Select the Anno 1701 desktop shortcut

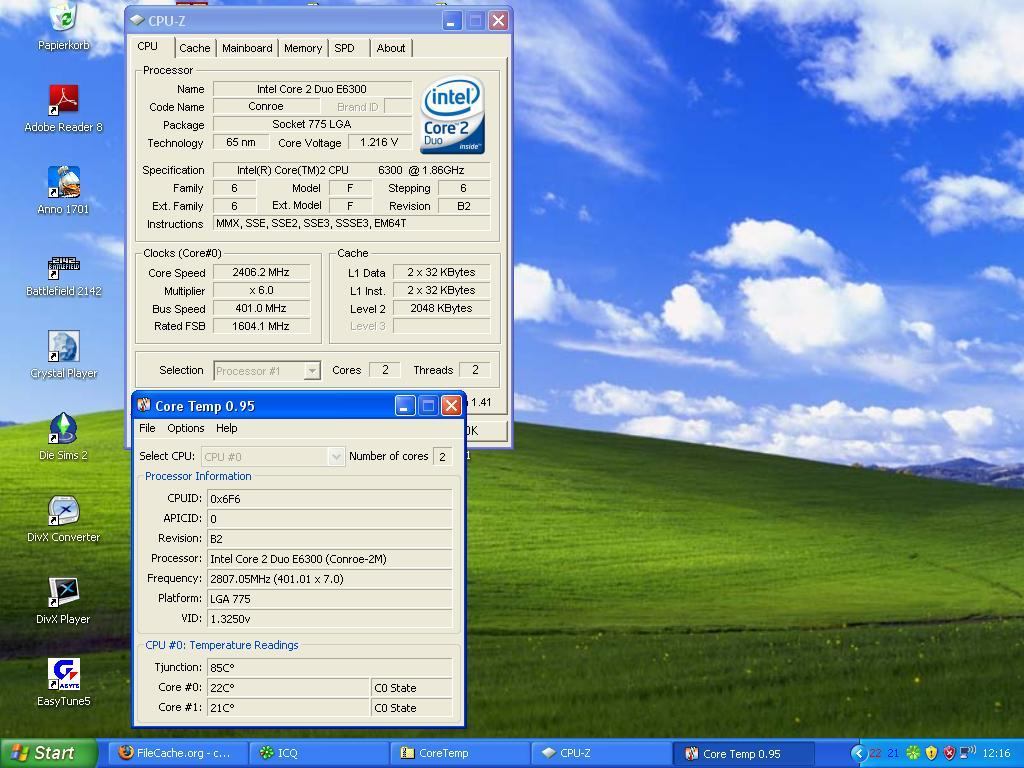click(63, 182)
